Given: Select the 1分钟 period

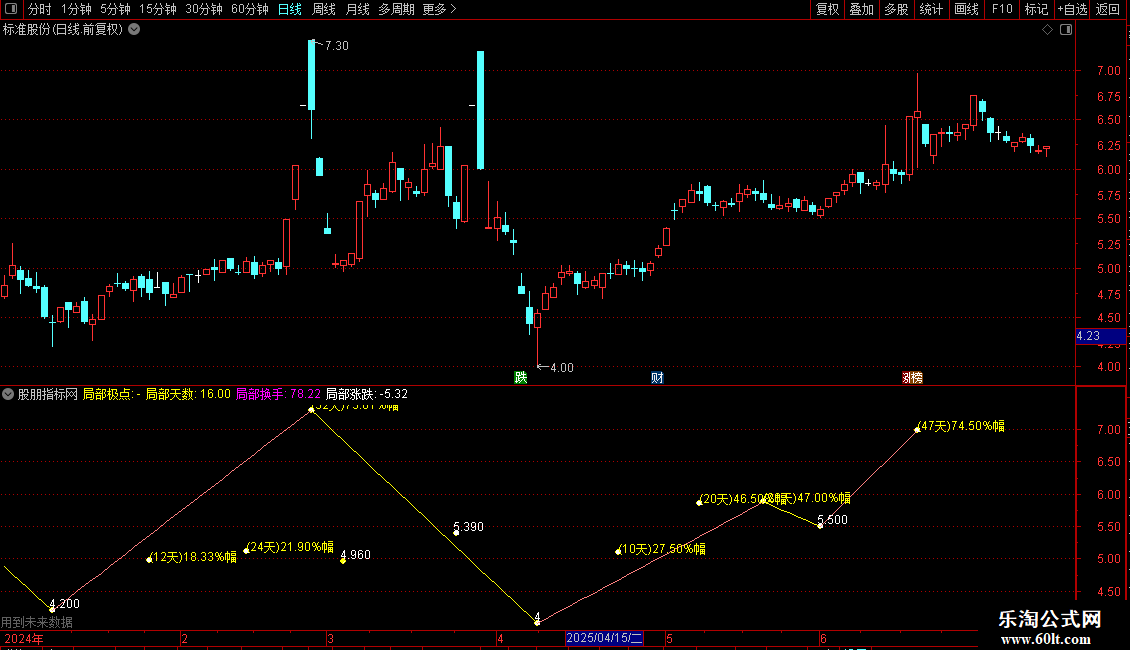Looking at the screenshot, I should tap(76, 9).
